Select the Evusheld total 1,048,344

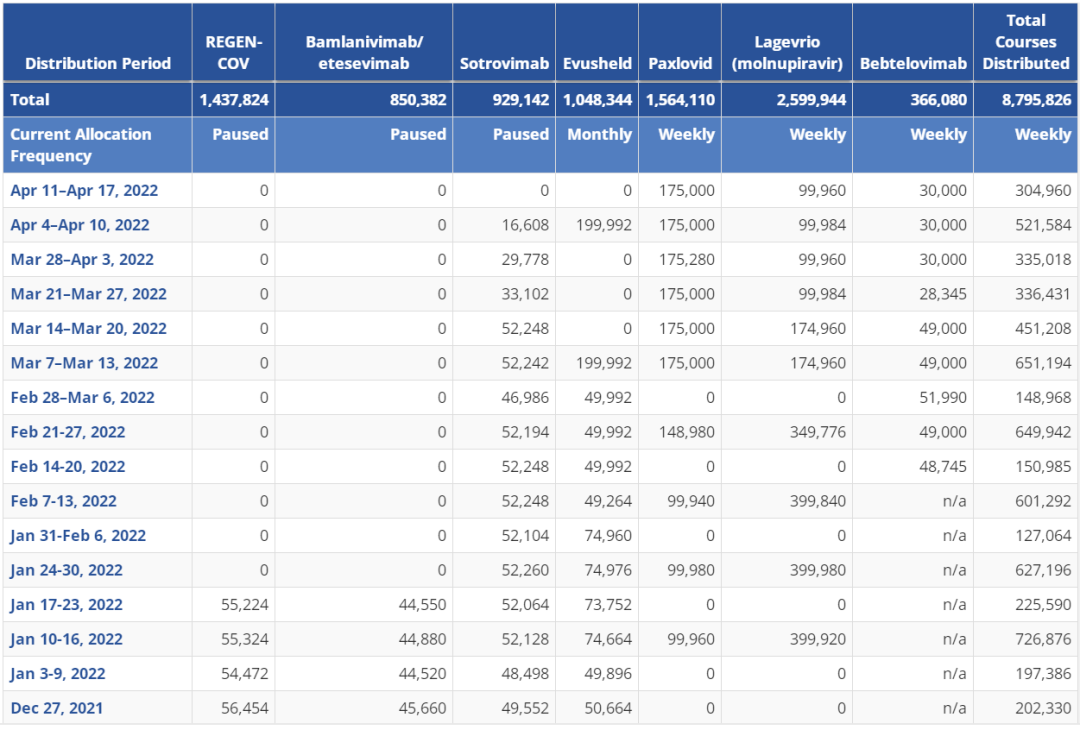point(597,100)
